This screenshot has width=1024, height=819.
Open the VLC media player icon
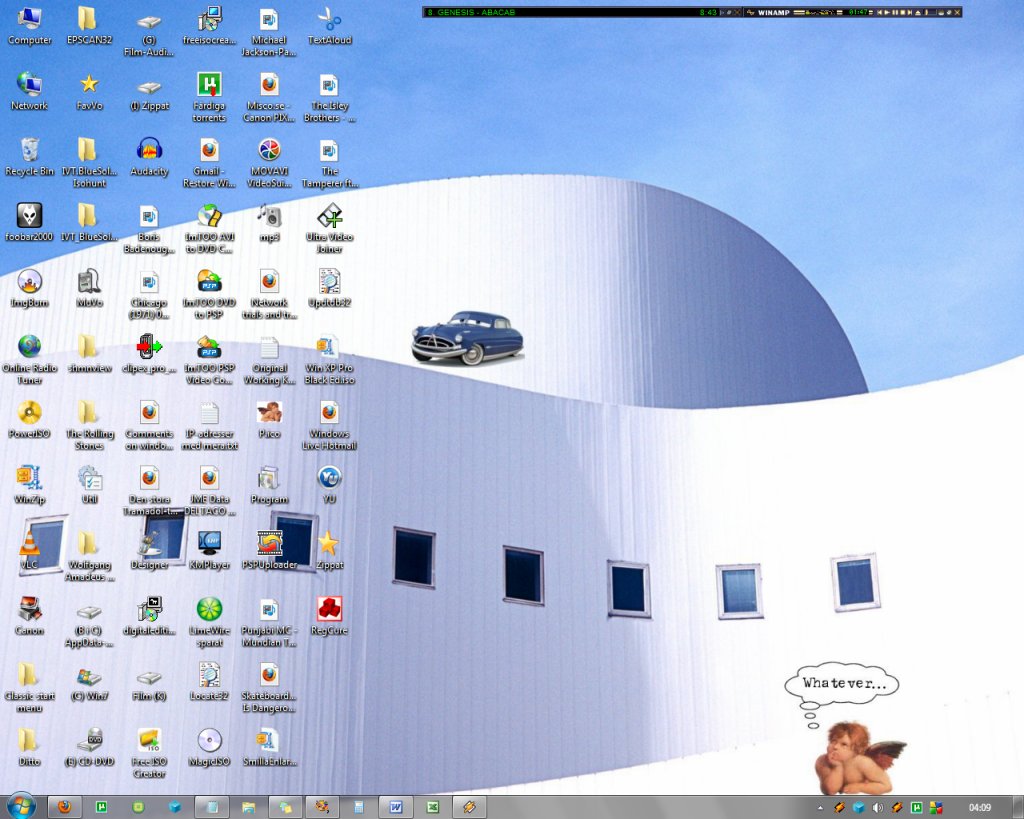(29, 543)
